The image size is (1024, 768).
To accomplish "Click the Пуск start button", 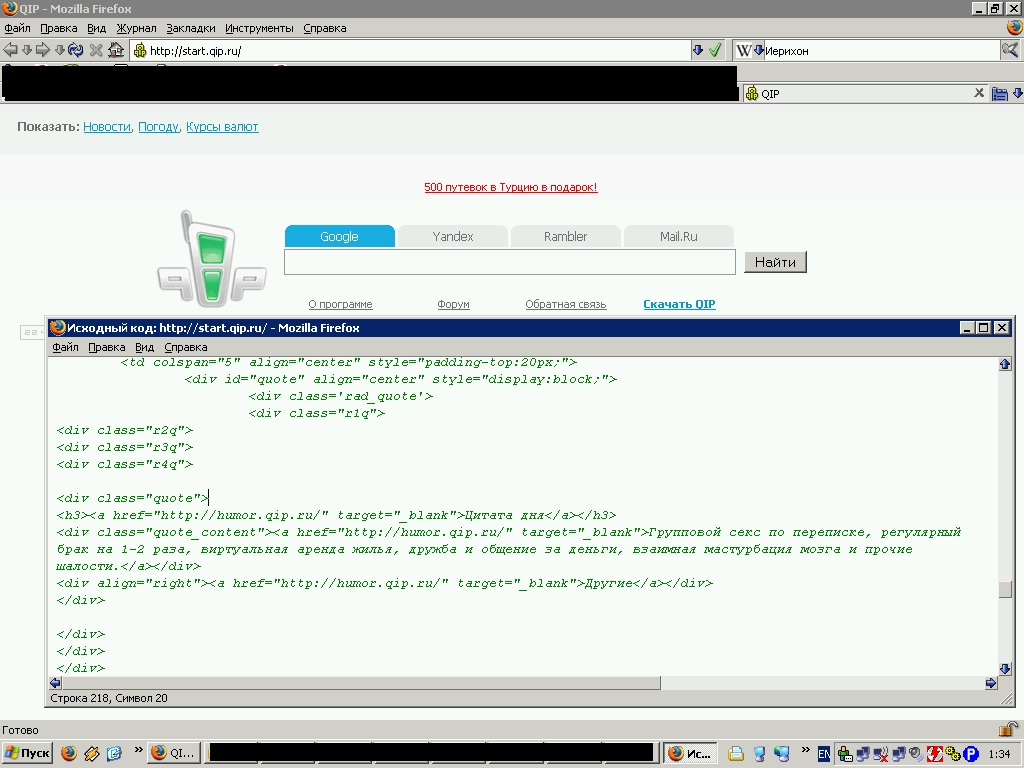I will tap(27, 753).
